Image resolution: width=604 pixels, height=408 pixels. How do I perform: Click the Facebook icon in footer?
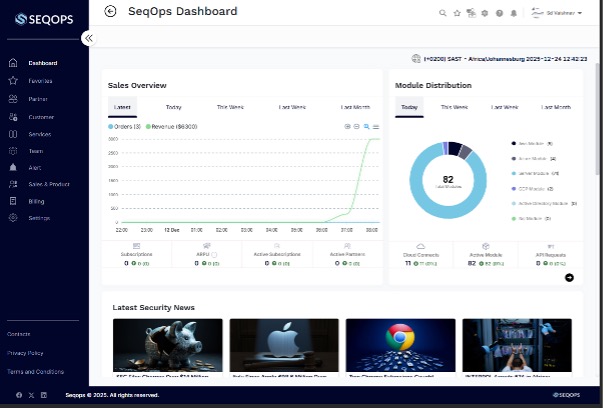[x=19, y=395]
